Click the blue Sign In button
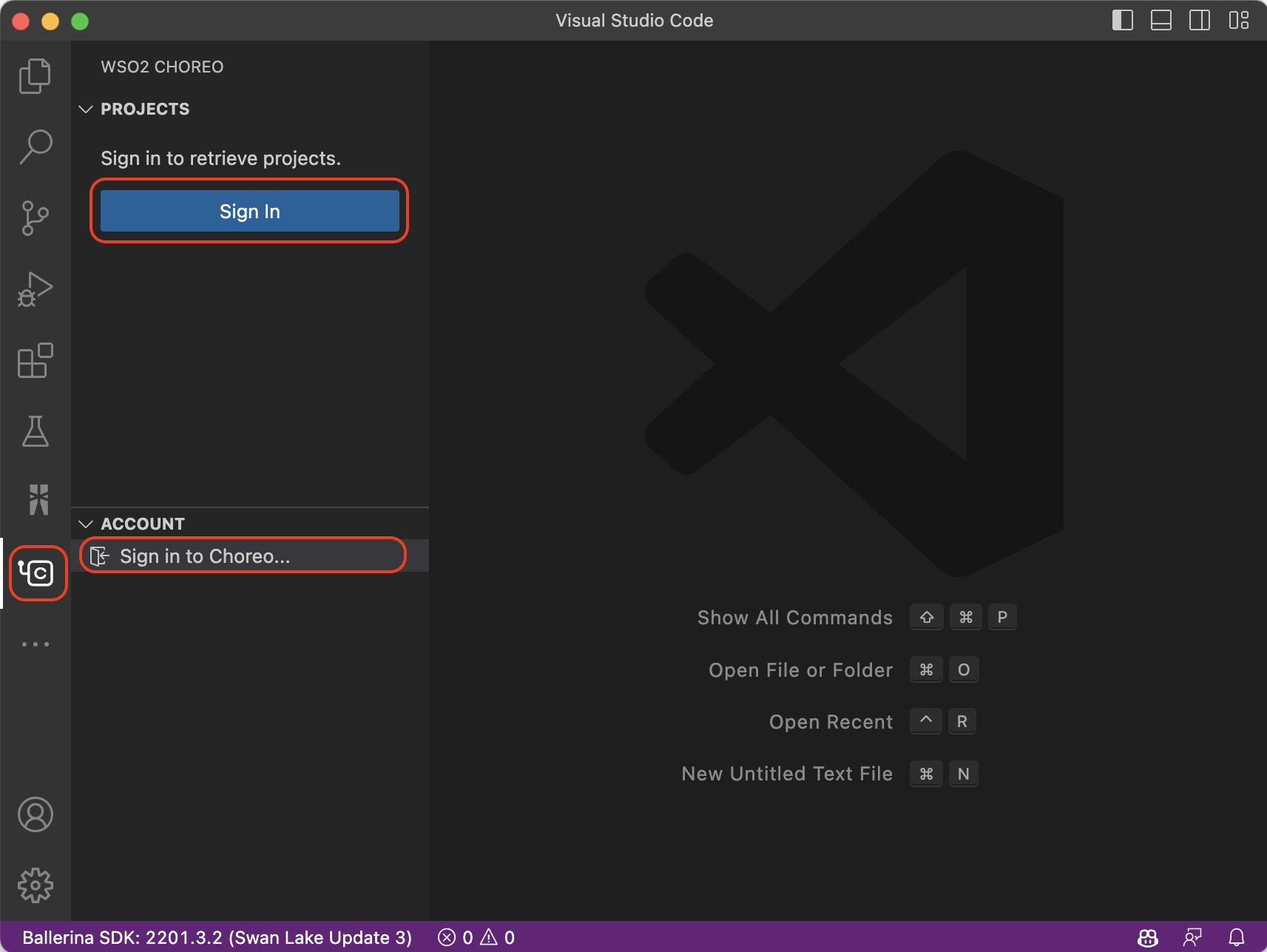The image size is (1267, 952). (x=250, y=211)
